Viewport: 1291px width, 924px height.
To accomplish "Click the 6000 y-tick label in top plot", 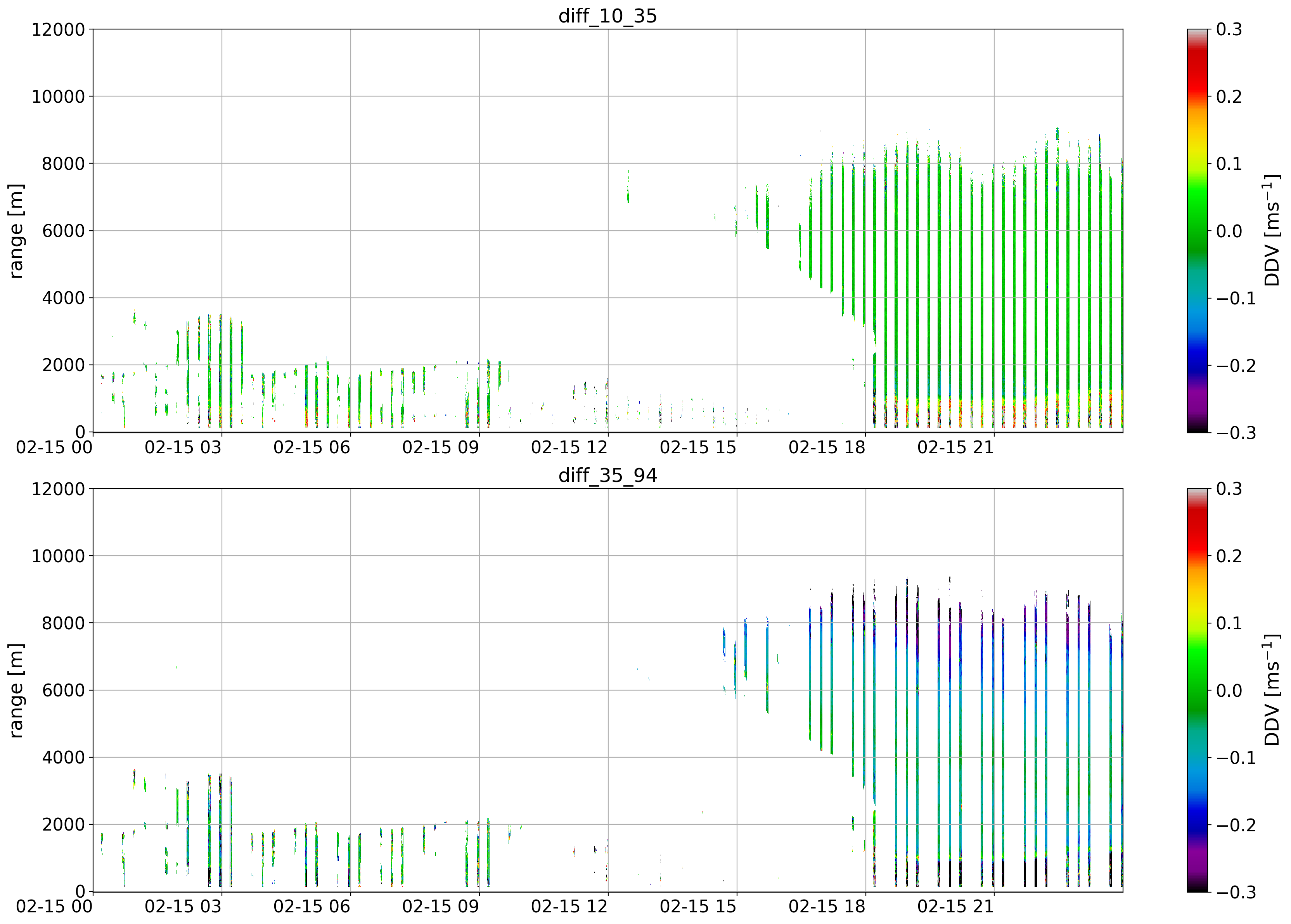I will click(63, 231).
